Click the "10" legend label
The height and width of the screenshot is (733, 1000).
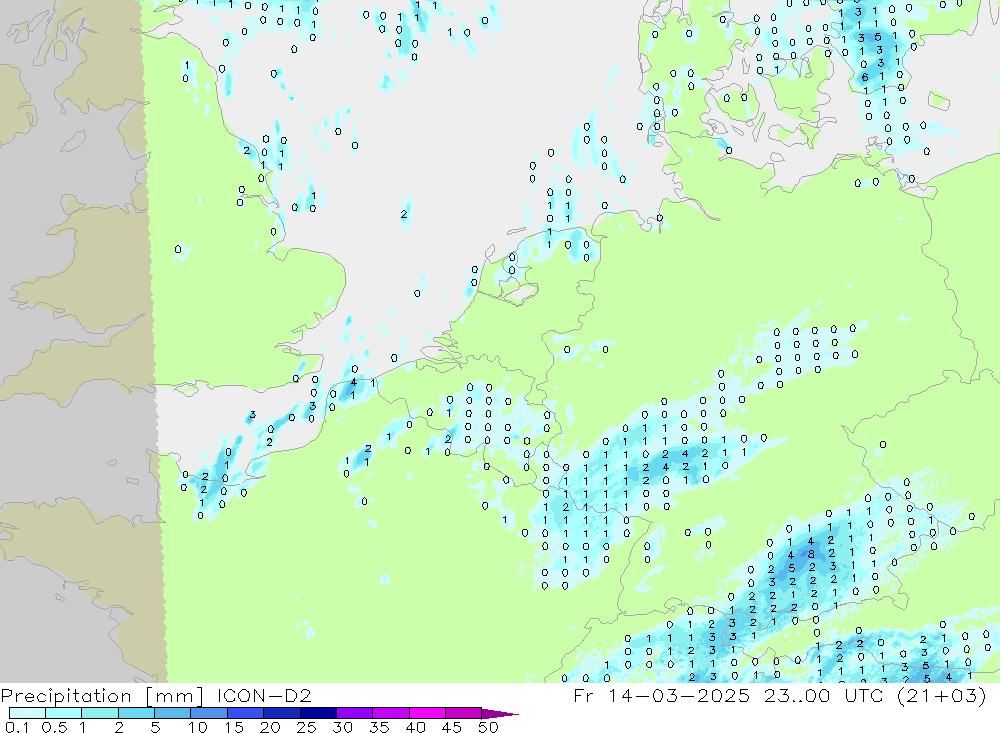click(197, 727)
